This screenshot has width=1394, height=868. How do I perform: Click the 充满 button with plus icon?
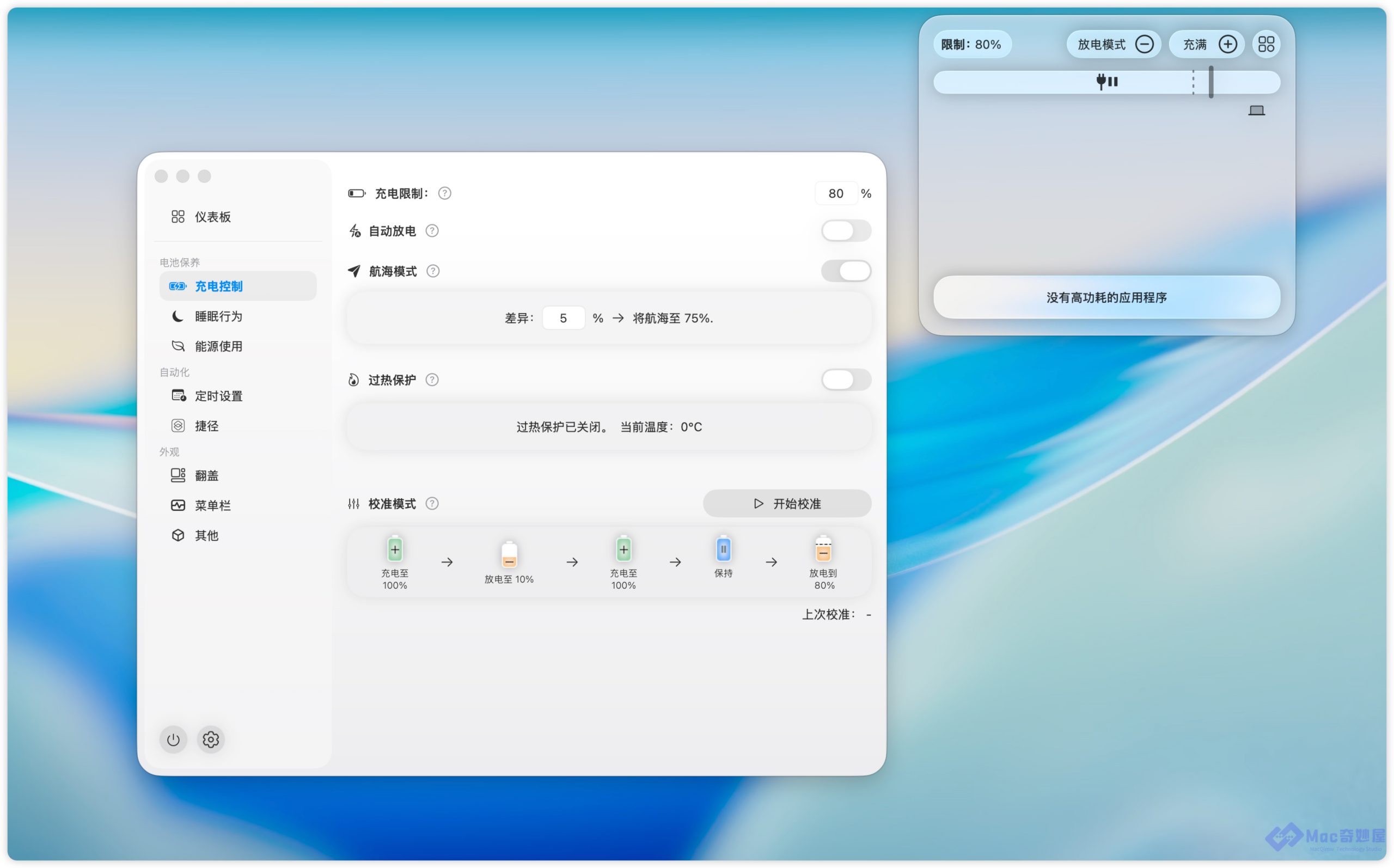pos(1206,44)
